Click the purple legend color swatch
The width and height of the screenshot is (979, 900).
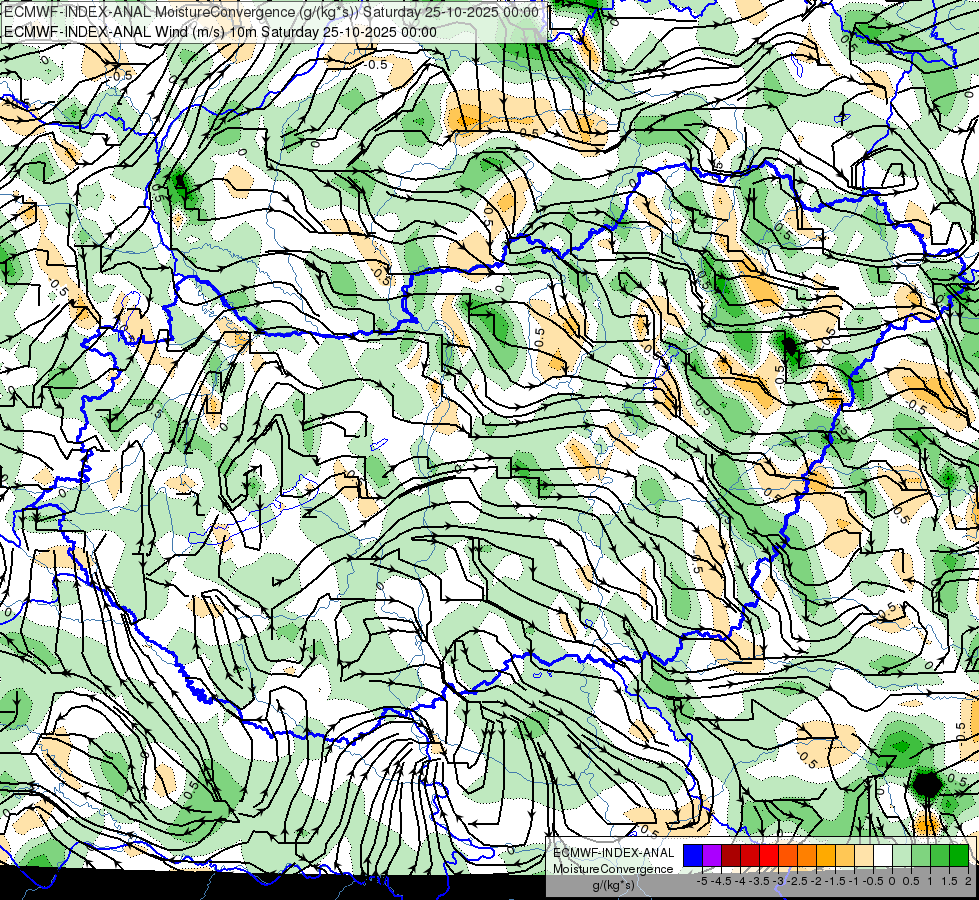point(712,856)
